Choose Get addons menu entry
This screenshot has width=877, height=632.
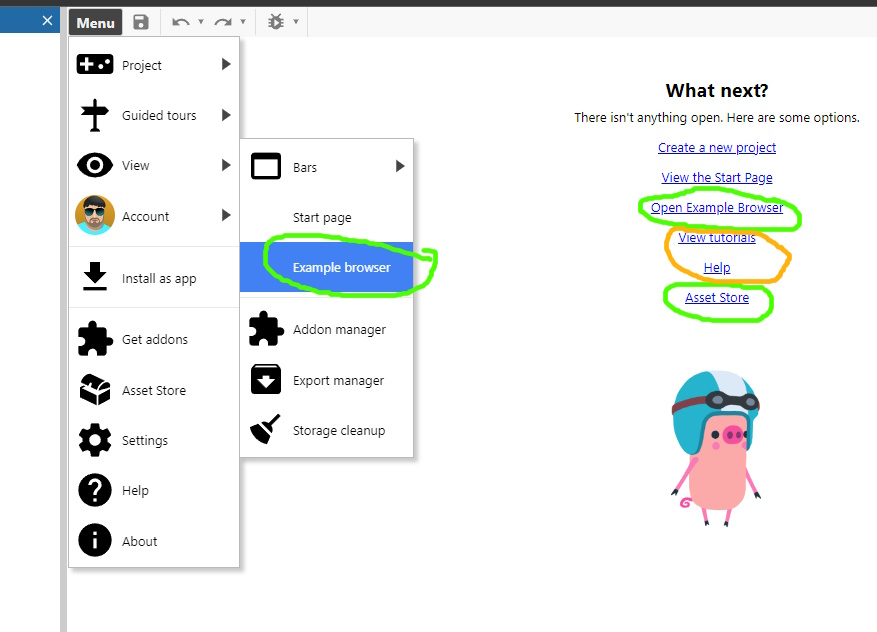(154, 339)
